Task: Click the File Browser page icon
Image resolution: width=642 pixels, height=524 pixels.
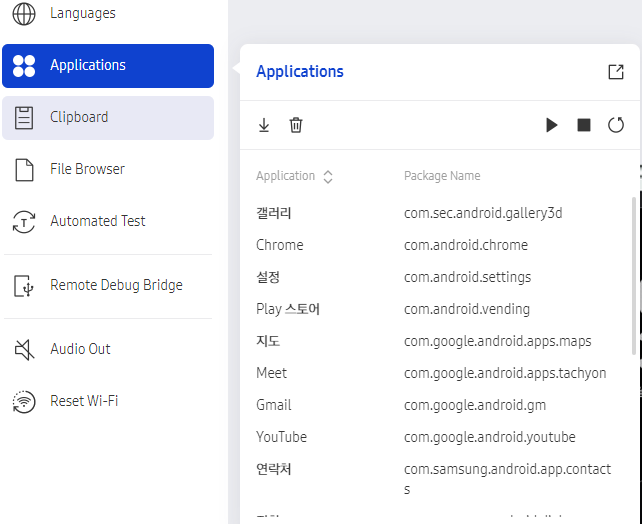Action: (24, 169)
